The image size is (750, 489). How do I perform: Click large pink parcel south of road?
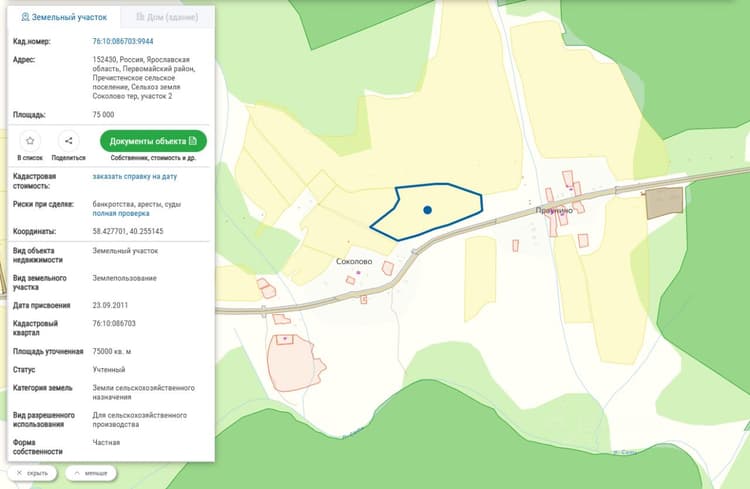point(294,365)
